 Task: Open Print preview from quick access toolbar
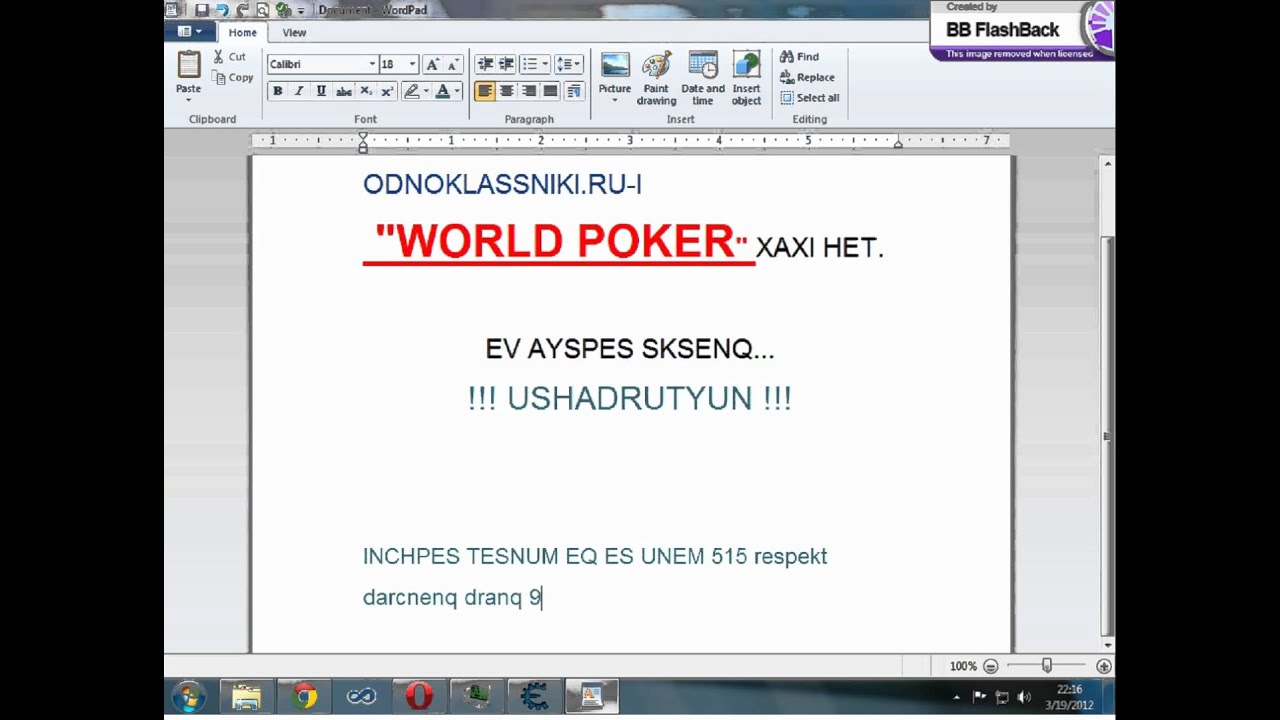coord(262,10)
